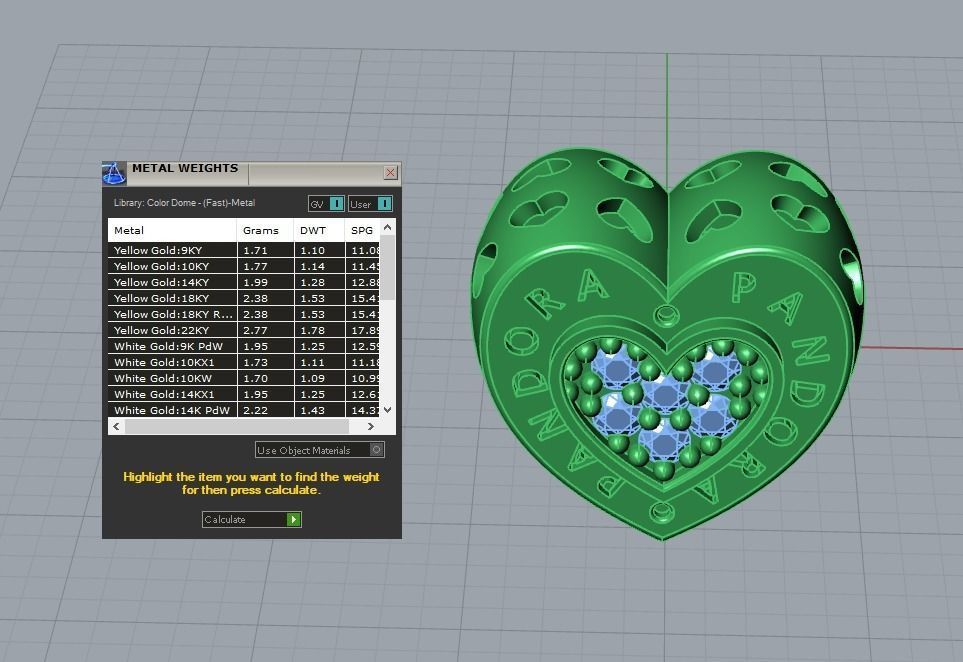
Task: Select the Yellow Gold:22KY row
Action: (x=244, y=330)
